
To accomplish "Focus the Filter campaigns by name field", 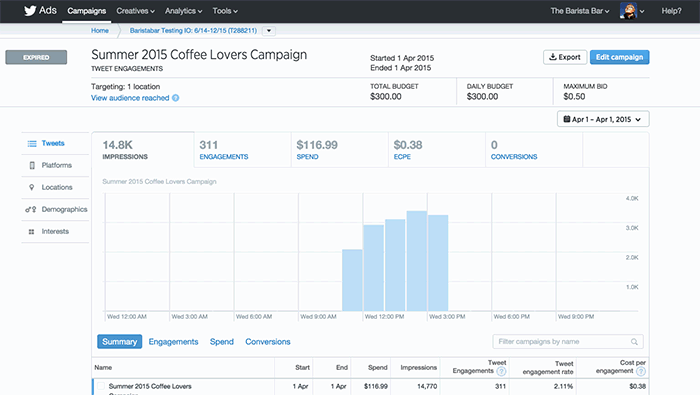I will tap(568, 342).
